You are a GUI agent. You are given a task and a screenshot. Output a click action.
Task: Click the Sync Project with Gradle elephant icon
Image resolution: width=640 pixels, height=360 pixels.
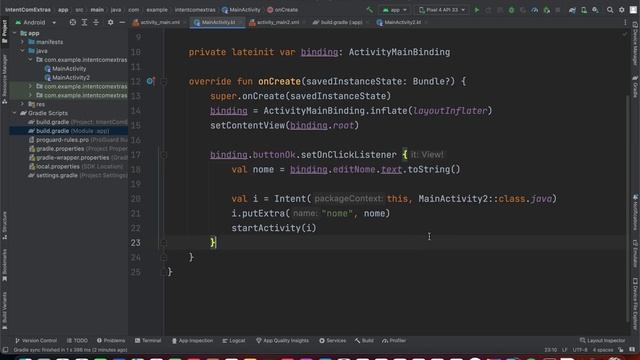(x=572, y=10)
